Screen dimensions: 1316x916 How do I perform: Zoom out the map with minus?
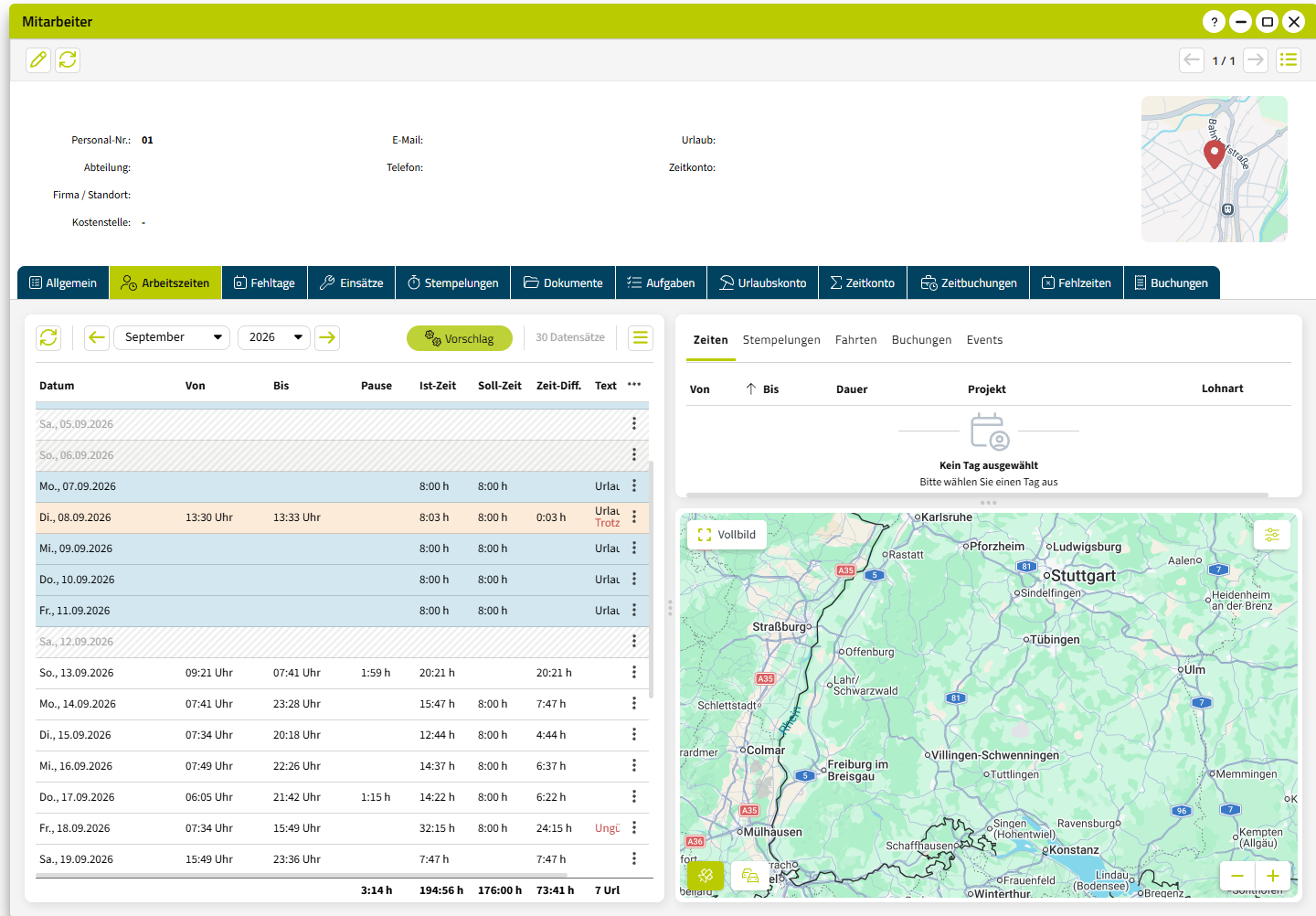1237,876
